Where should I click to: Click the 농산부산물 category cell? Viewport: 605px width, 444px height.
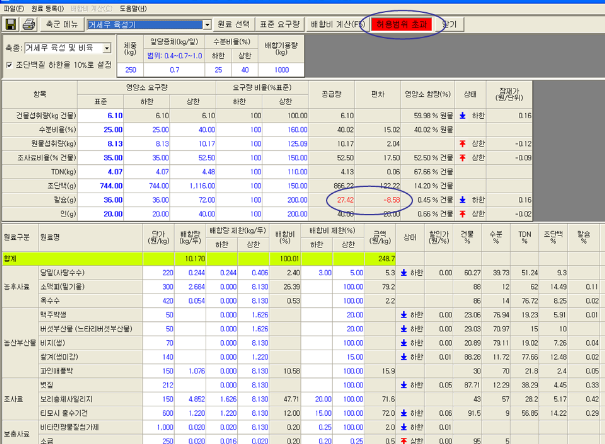point(20,343)
